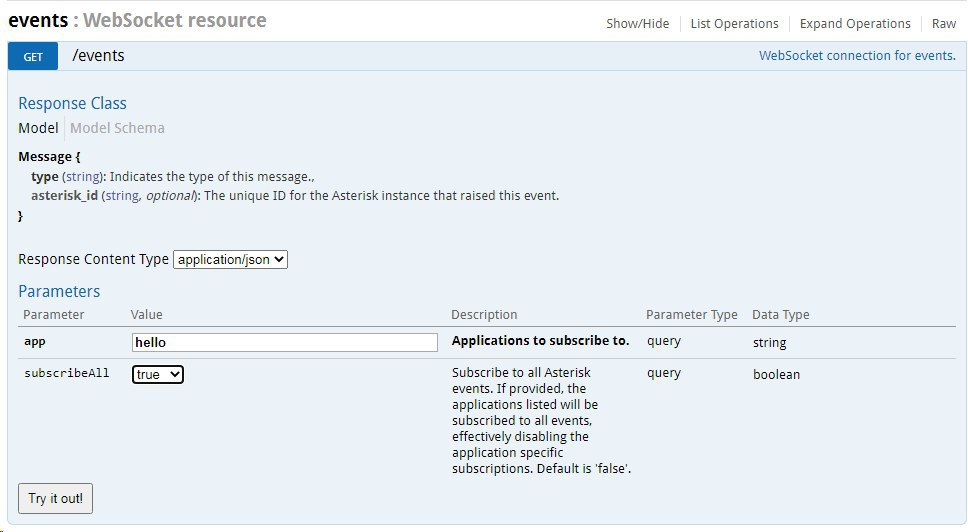Click the Data Type column header

click(780, 315)
